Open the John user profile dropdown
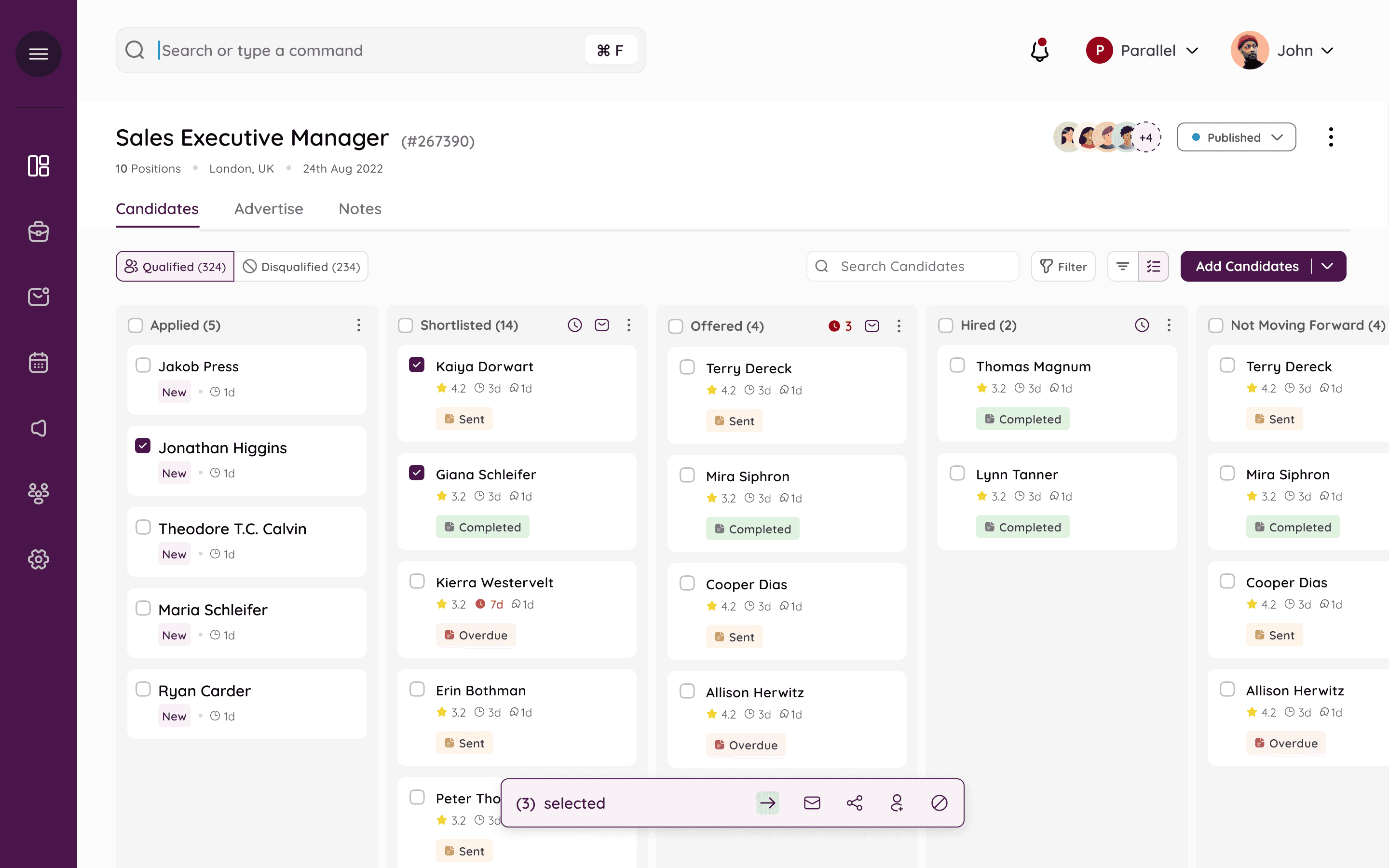 coord(1283,51)
